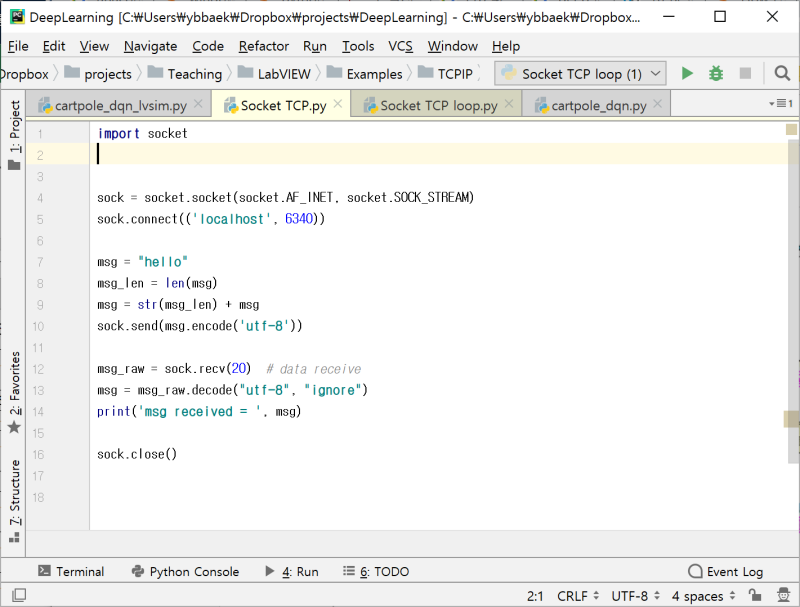800x607 pixels.
Task: Run the selected Socket TCP loop configuration
Action: [x=685, y=73]
